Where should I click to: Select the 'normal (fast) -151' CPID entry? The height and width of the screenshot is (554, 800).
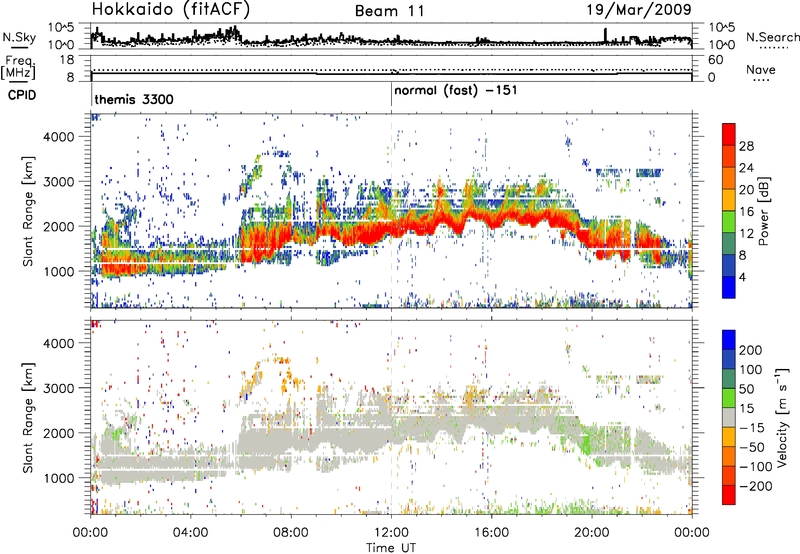pyautogui.click(x=456, y=90)
